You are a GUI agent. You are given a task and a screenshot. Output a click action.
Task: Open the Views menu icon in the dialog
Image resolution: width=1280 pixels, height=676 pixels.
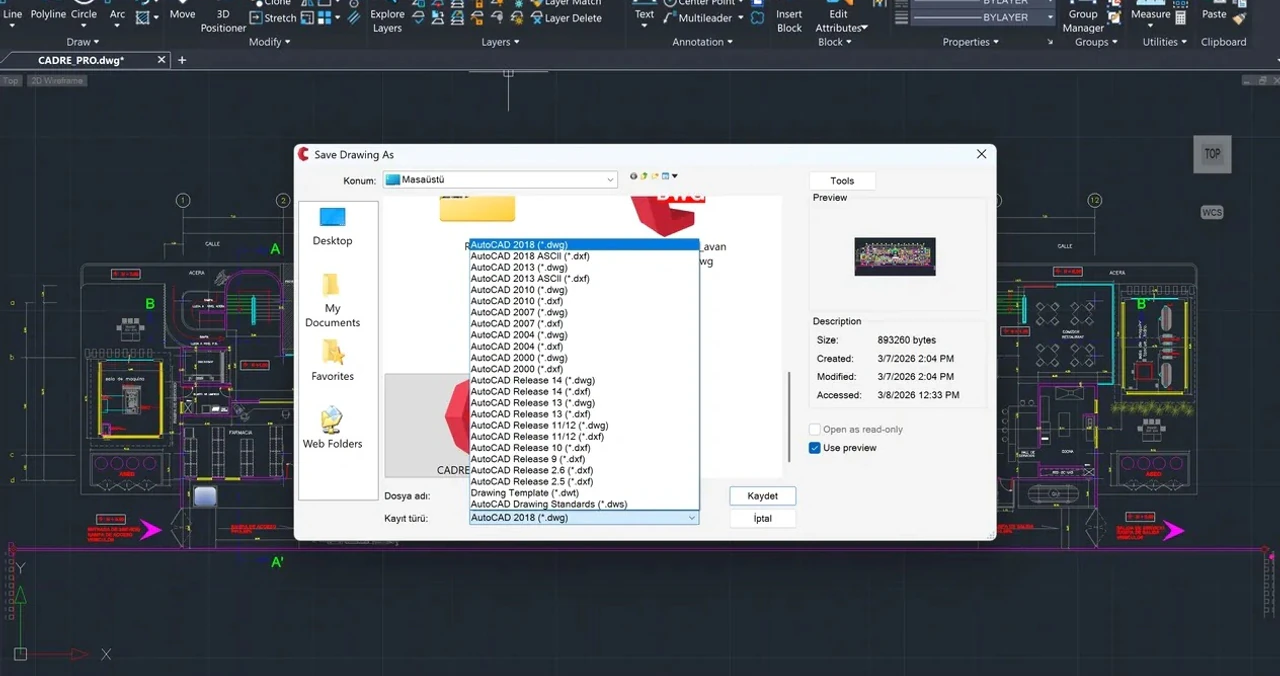[670, 176]
